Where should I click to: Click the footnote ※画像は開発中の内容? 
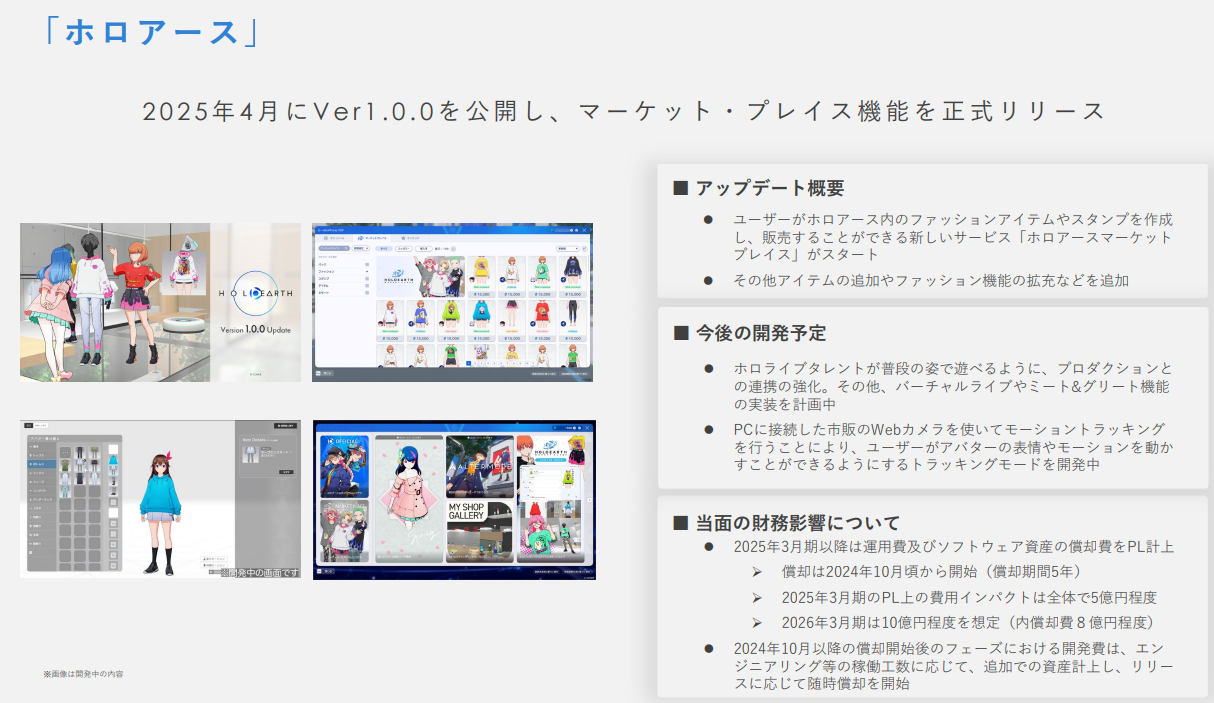tap(83, 674)
